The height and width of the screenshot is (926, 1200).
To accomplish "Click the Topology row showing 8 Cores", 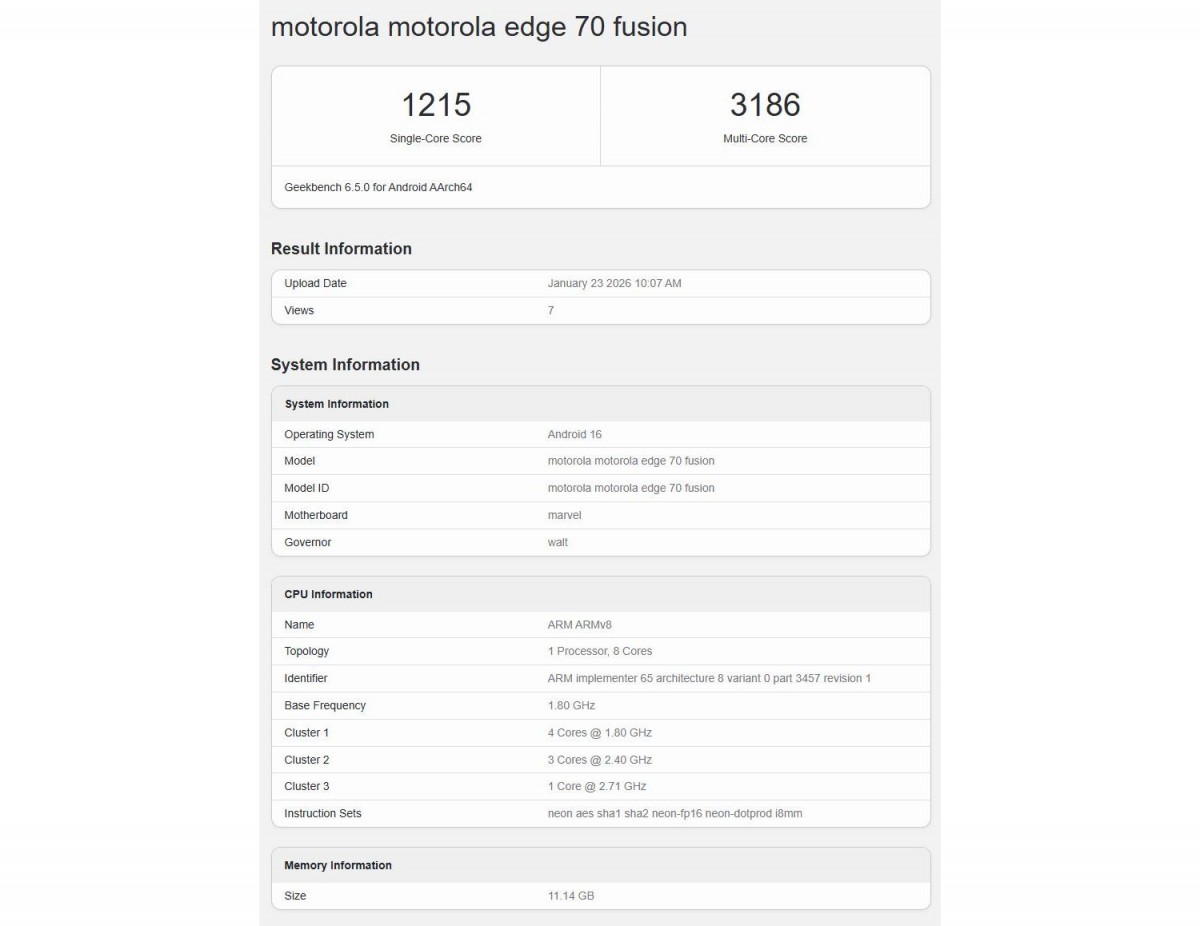I will click(x=600, y=651).
